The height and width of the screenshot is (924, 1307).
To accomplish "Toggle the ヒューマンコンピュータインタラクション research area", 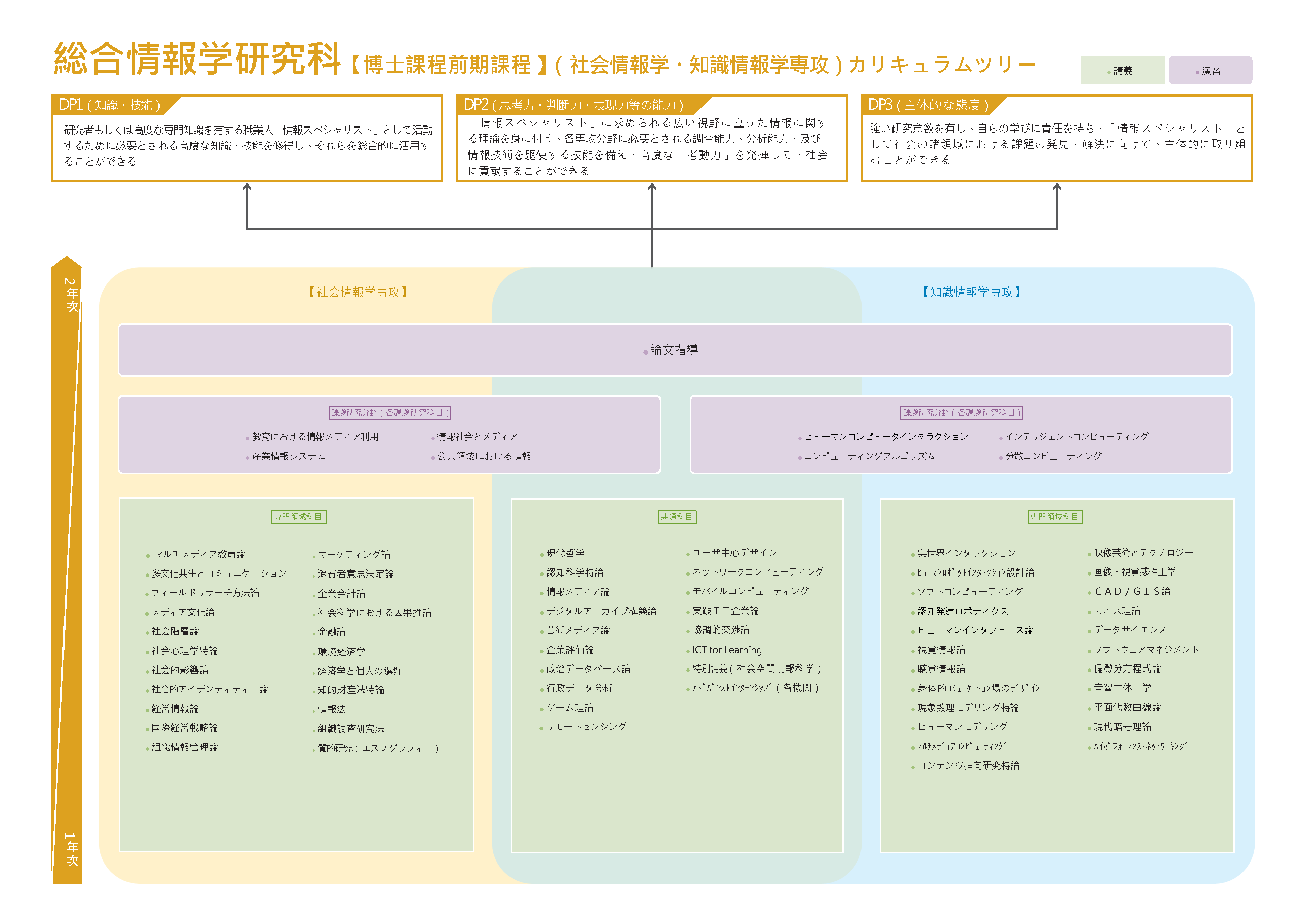I will point(886,437).
